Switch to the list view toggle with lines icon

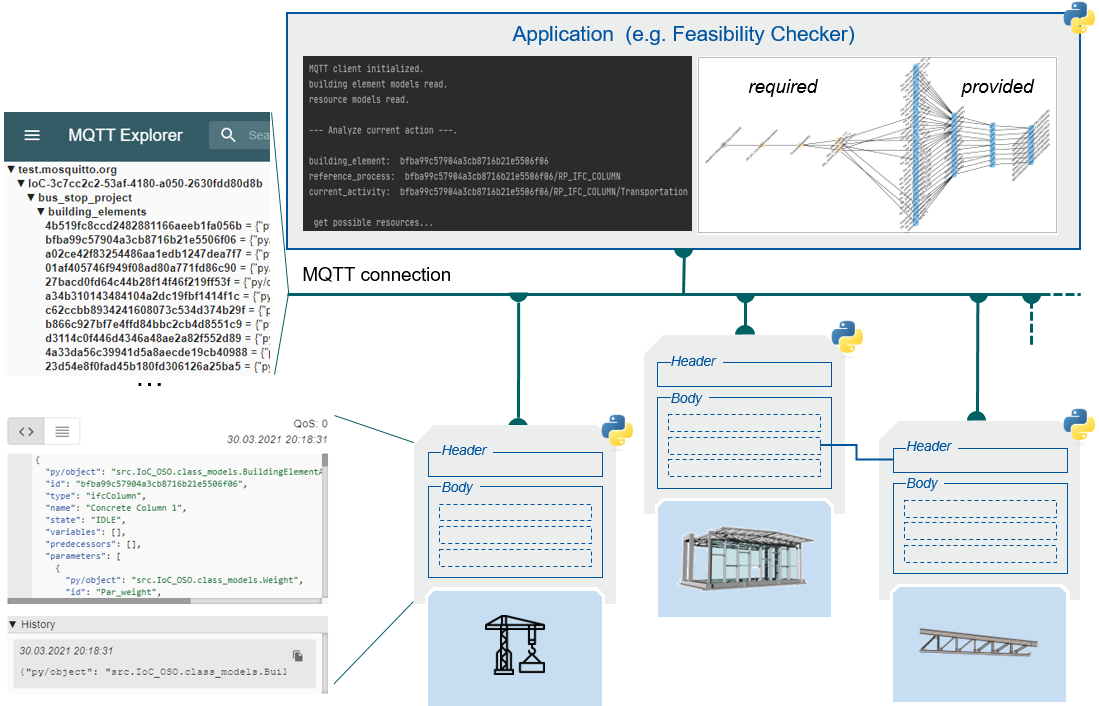(62, 431)
